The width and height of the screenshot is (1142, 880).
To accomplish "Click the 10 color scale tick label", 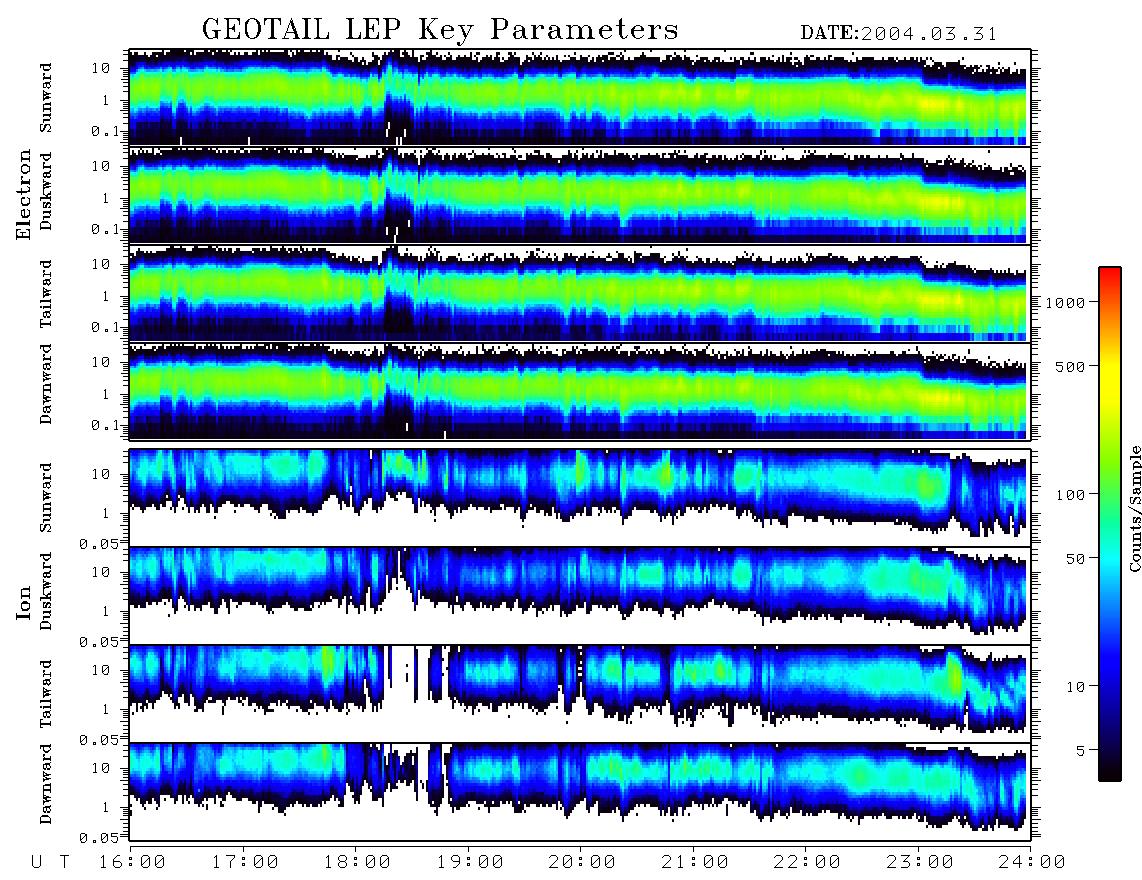I will (x=1075, y=687).
